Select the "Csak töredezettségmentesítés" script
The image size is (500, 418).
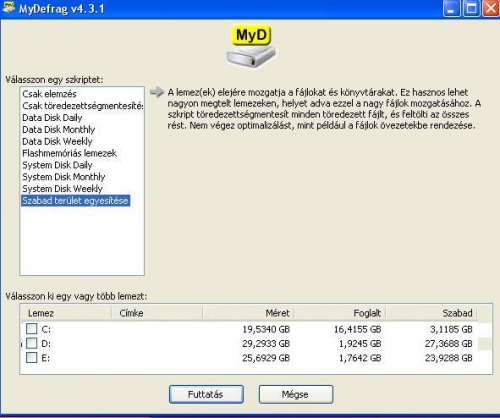point(83,106)
